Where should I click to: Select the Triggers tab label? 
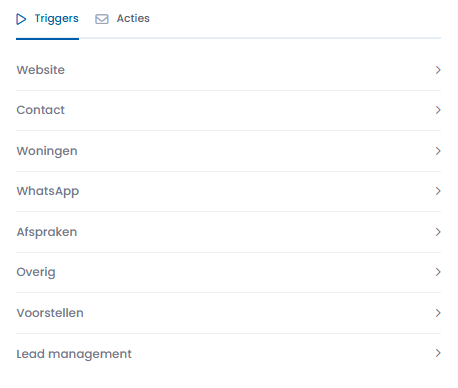point(56,18)
